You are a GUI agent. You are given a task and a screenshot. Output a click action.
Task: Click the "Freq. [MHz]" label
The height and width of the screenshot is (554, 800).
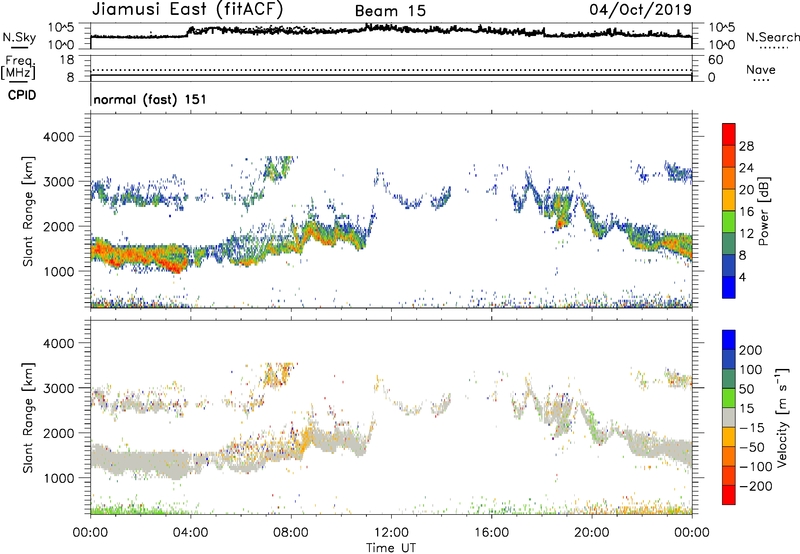[18, 68]
